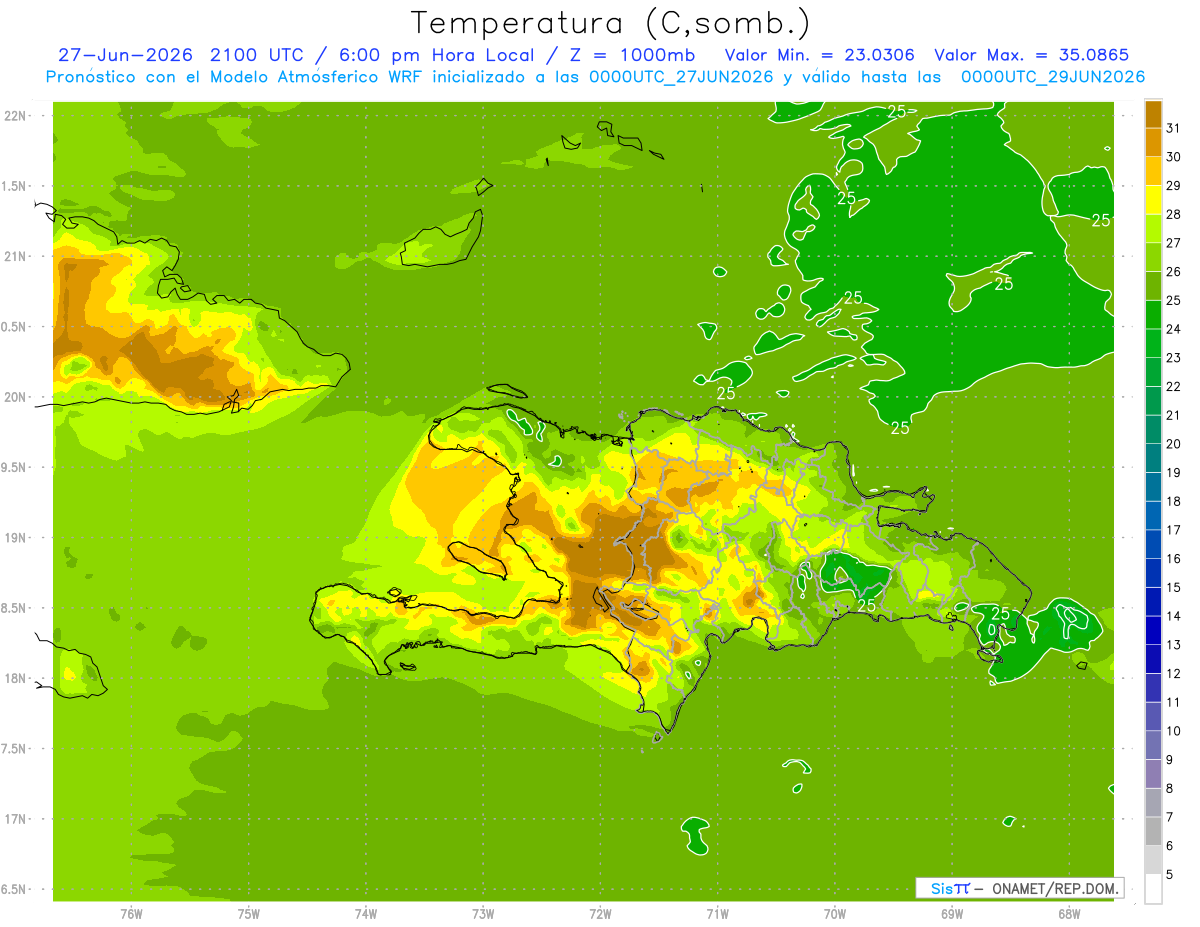The width and height of the screenshot is (1200, 927).
Task: Click yellow legend swatch between 28 and 29
Action: (1153, 200)
